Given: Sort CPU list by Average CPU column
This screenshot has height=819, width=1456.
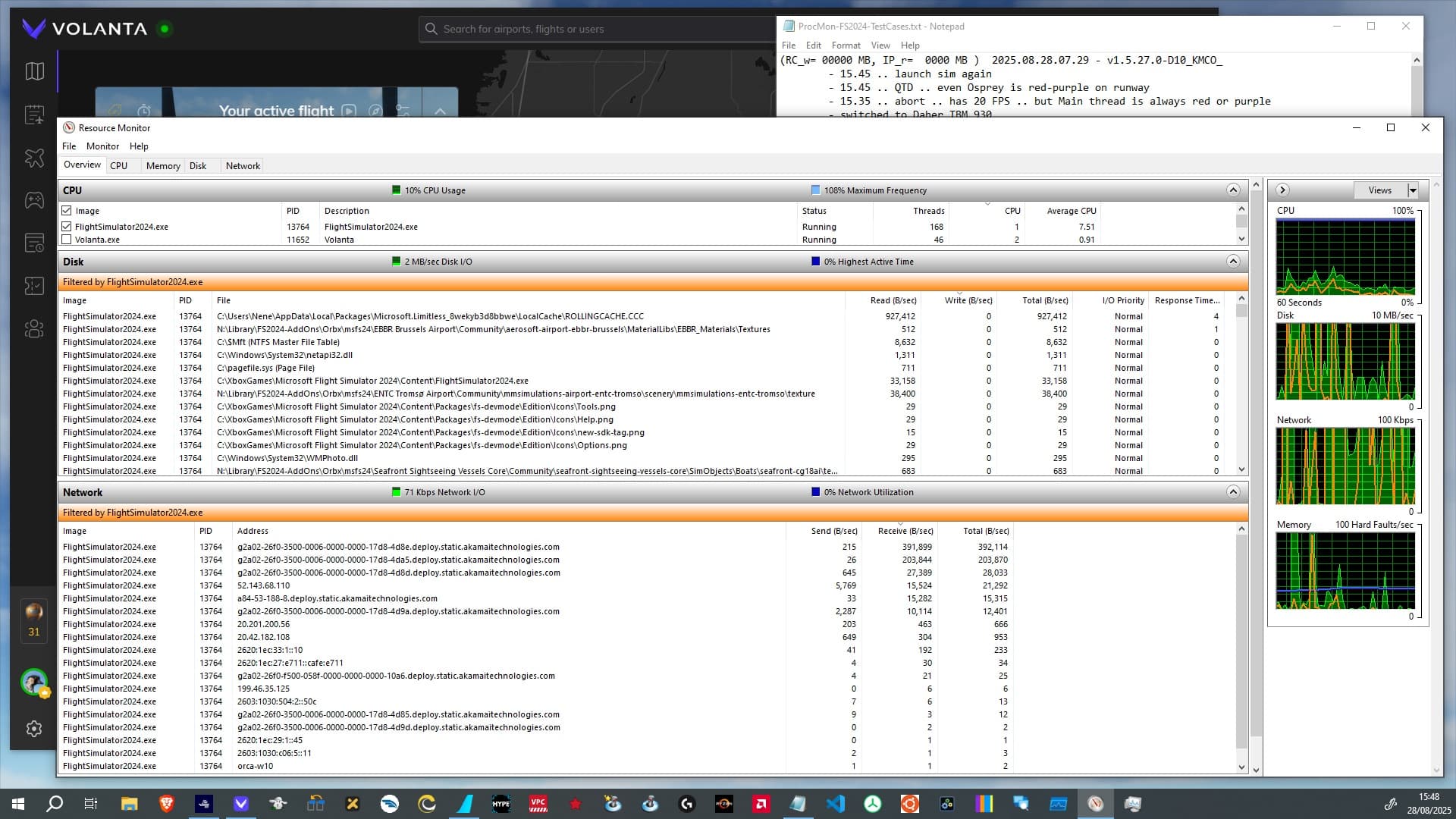Looking at the screenshot, I should [1062, 211].
